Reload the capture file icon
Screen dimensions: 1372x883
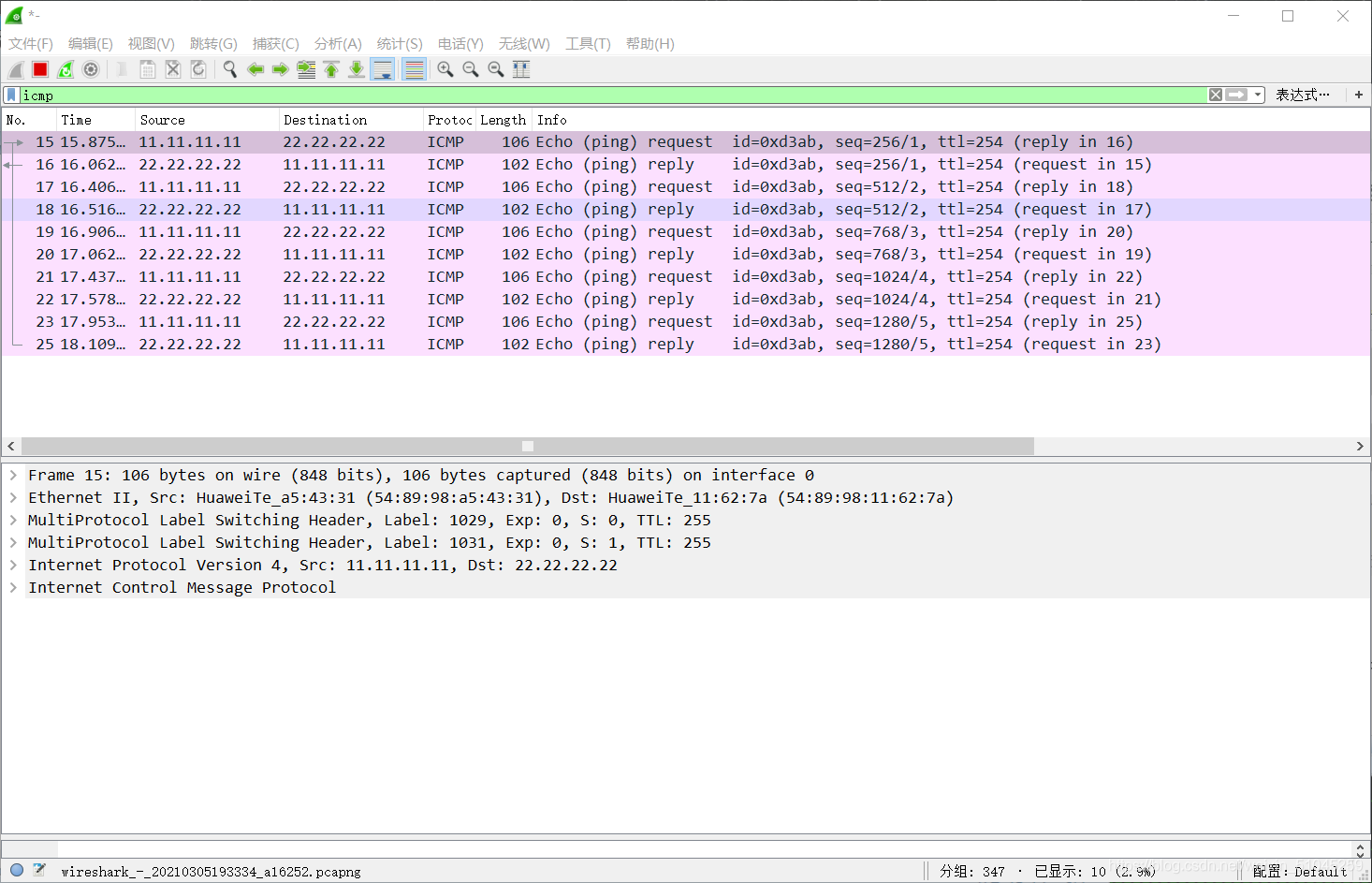click(198, 69)
